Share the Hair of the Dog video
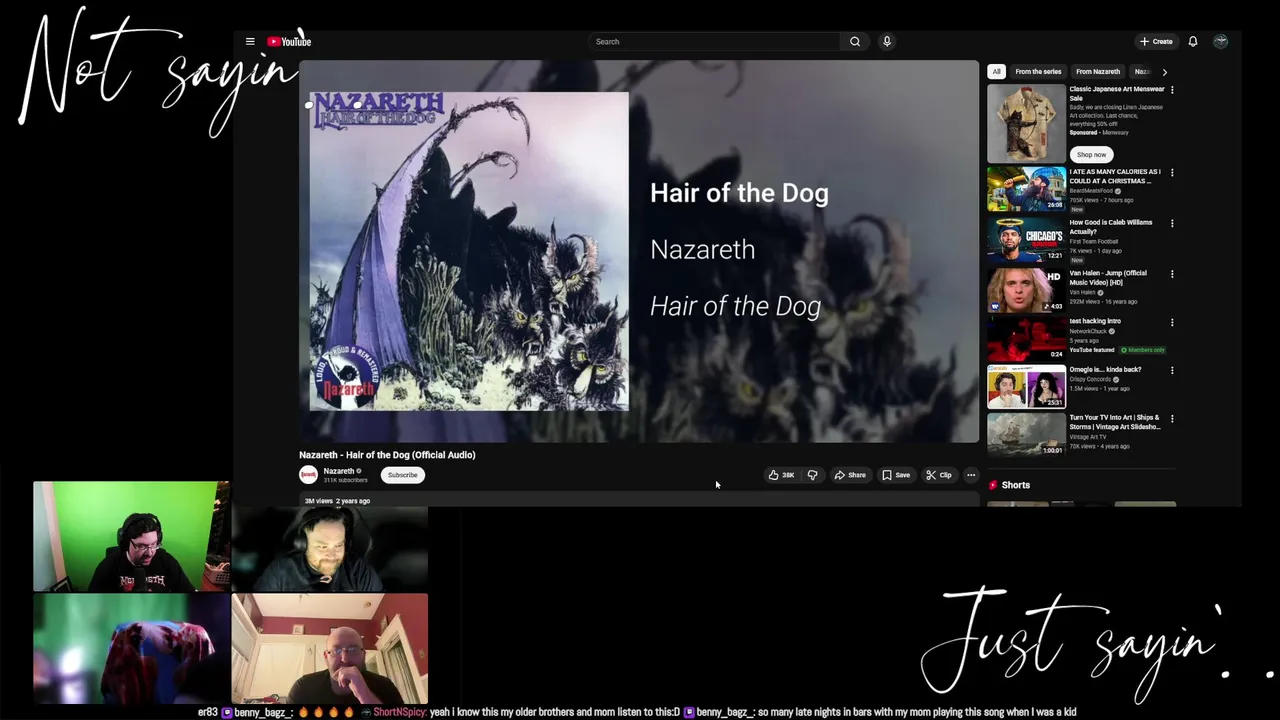Viewport: 1280px width, 720px height. tap(850, 475)
